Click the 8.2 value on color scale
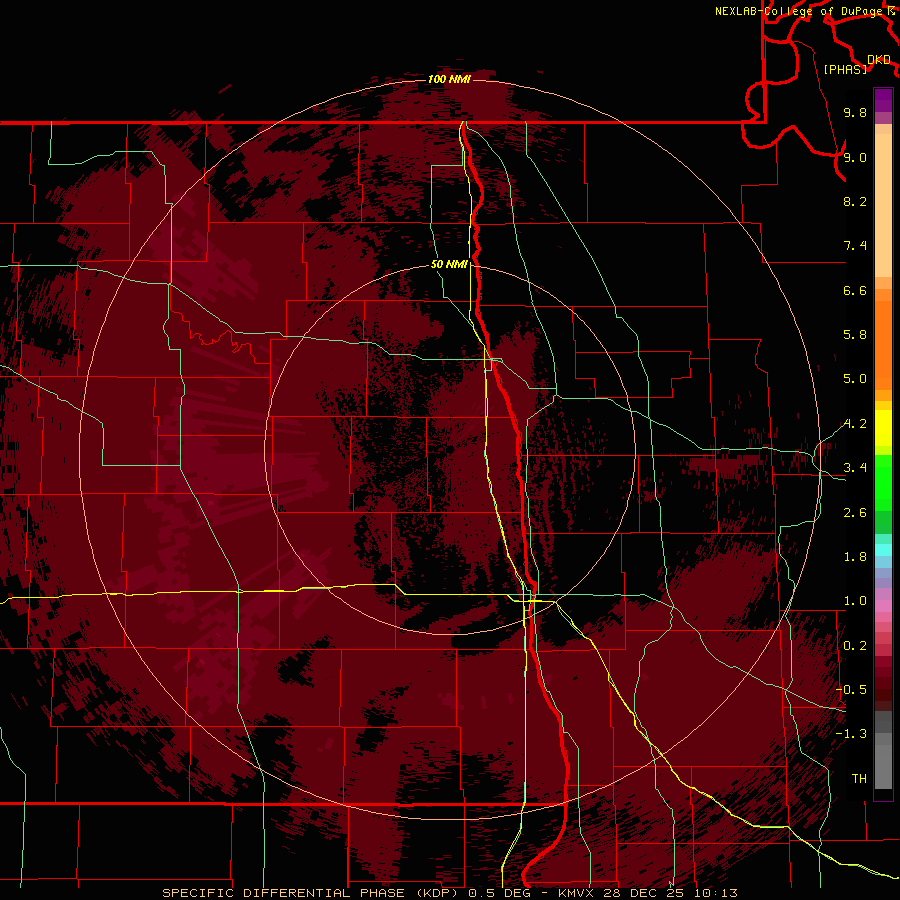 pos(855,201)
